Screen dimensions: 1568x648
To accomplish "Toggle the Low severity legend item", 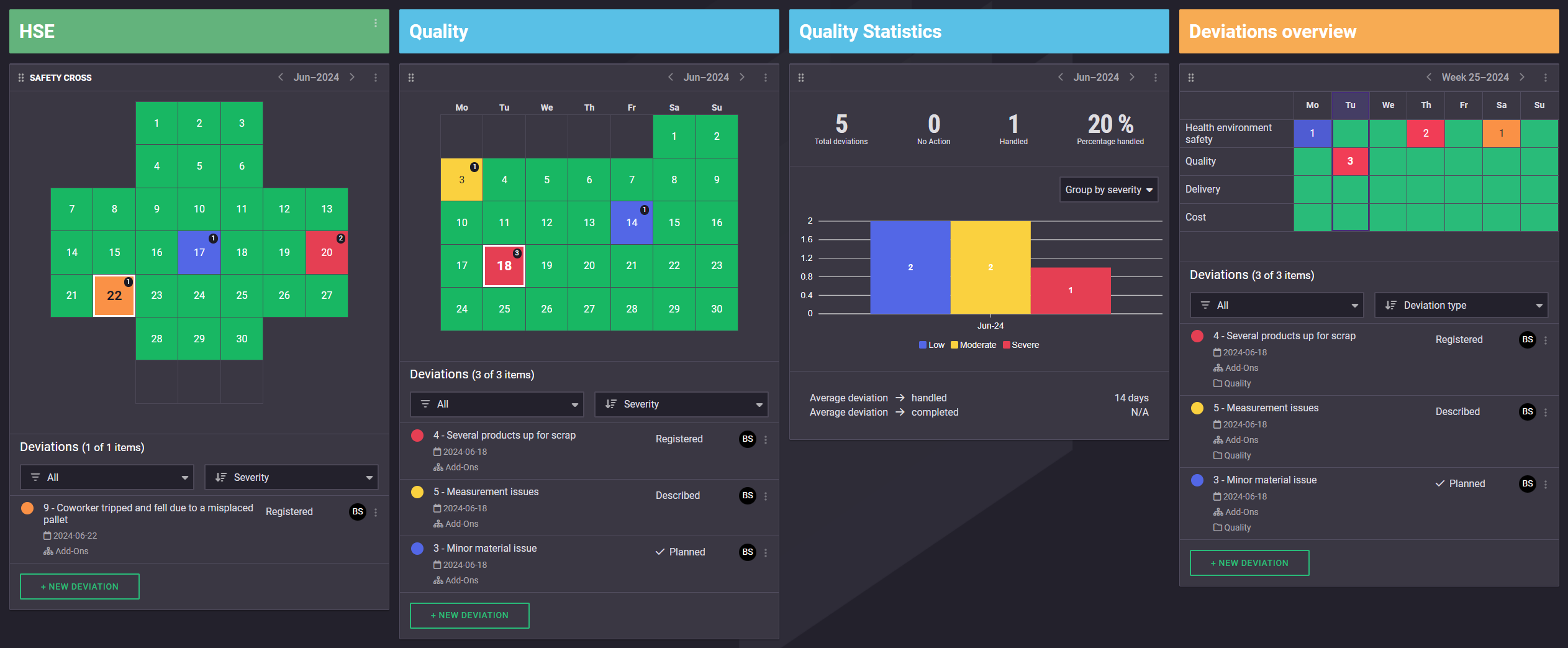I will tap(931, 345).
